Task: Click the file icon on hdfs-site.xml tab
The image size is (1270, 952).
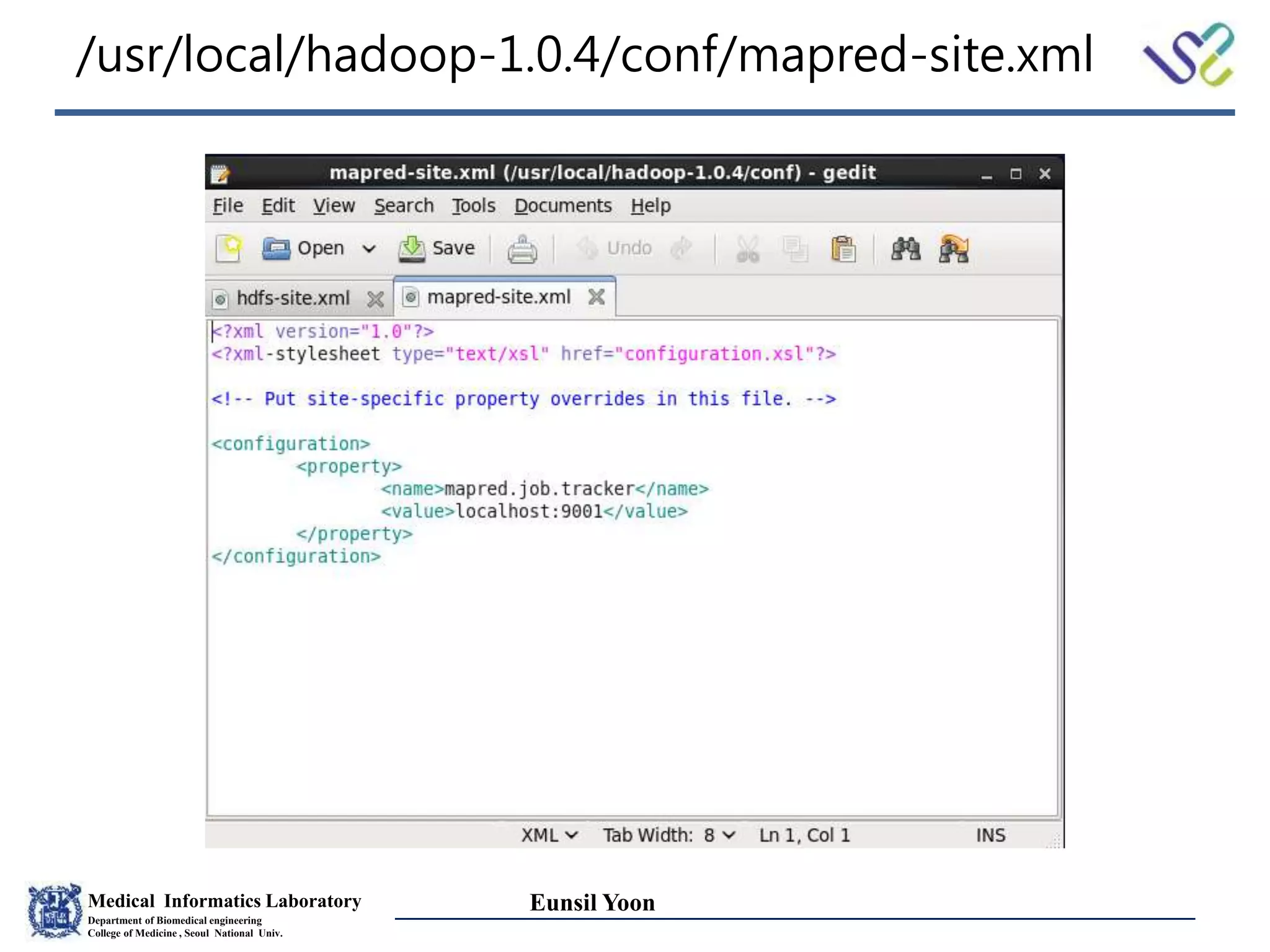Action: pyautogui.click(x=220, y=300)
